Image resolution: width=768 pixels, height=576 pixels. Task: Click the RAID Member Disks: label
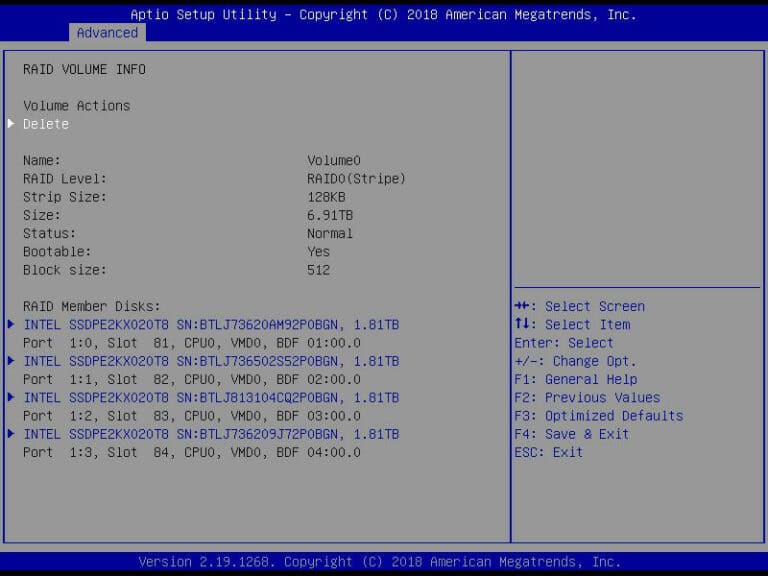[92, 307]
